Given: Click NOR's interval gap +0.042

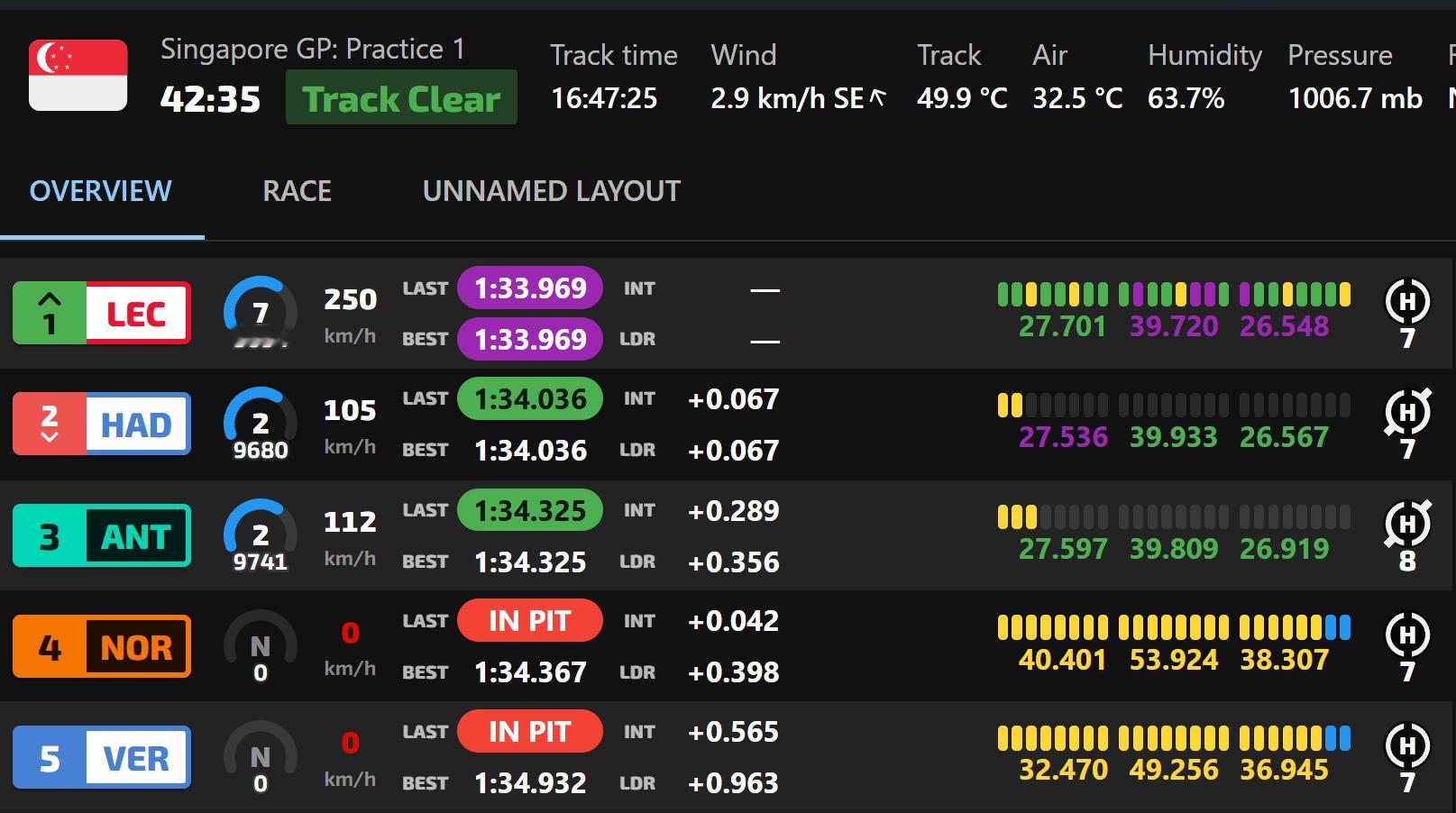Looking at the screenshot, I should tap(733, 621).
